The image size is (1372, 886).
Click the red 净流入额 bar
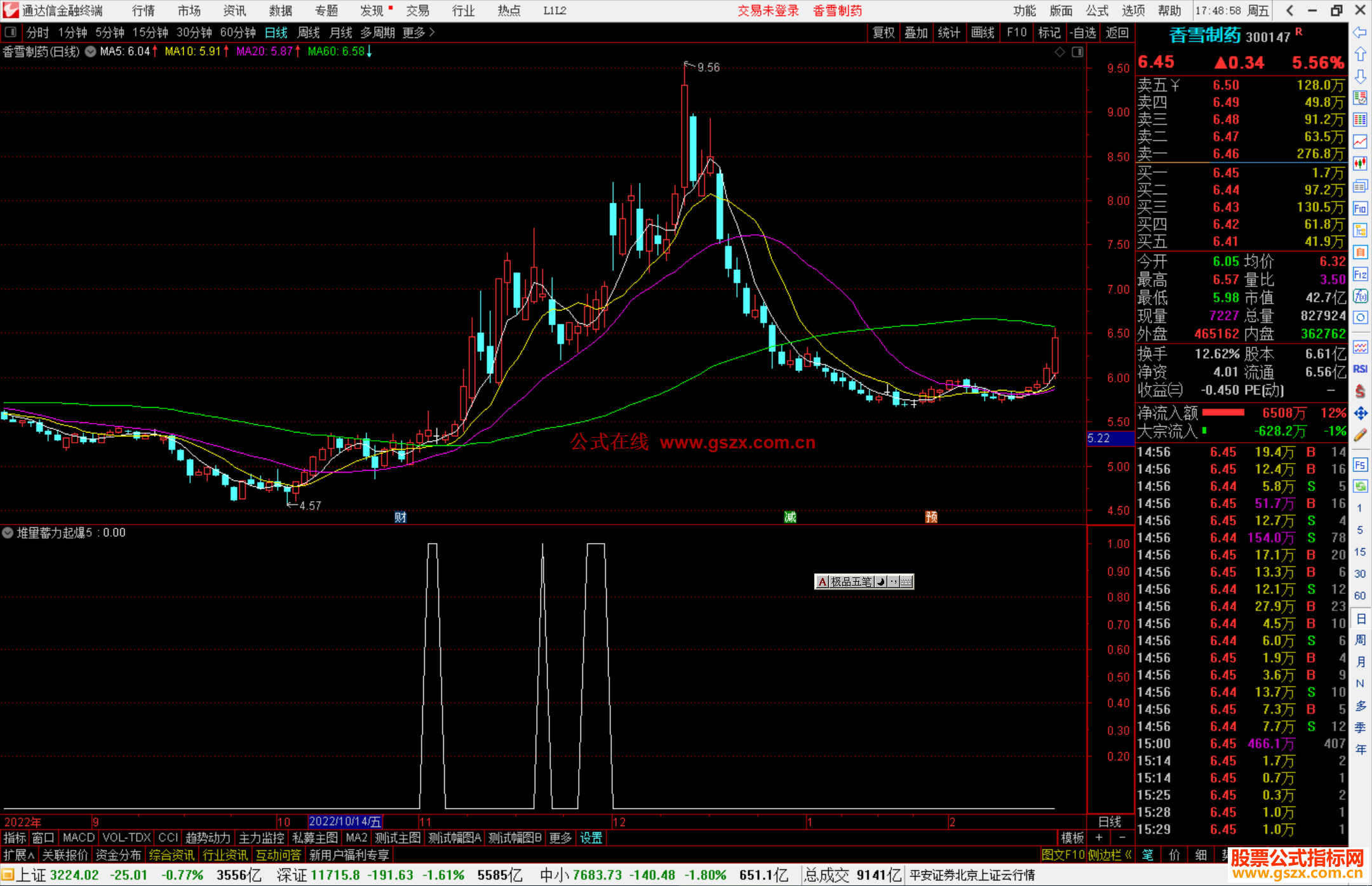click(1223, 413)
